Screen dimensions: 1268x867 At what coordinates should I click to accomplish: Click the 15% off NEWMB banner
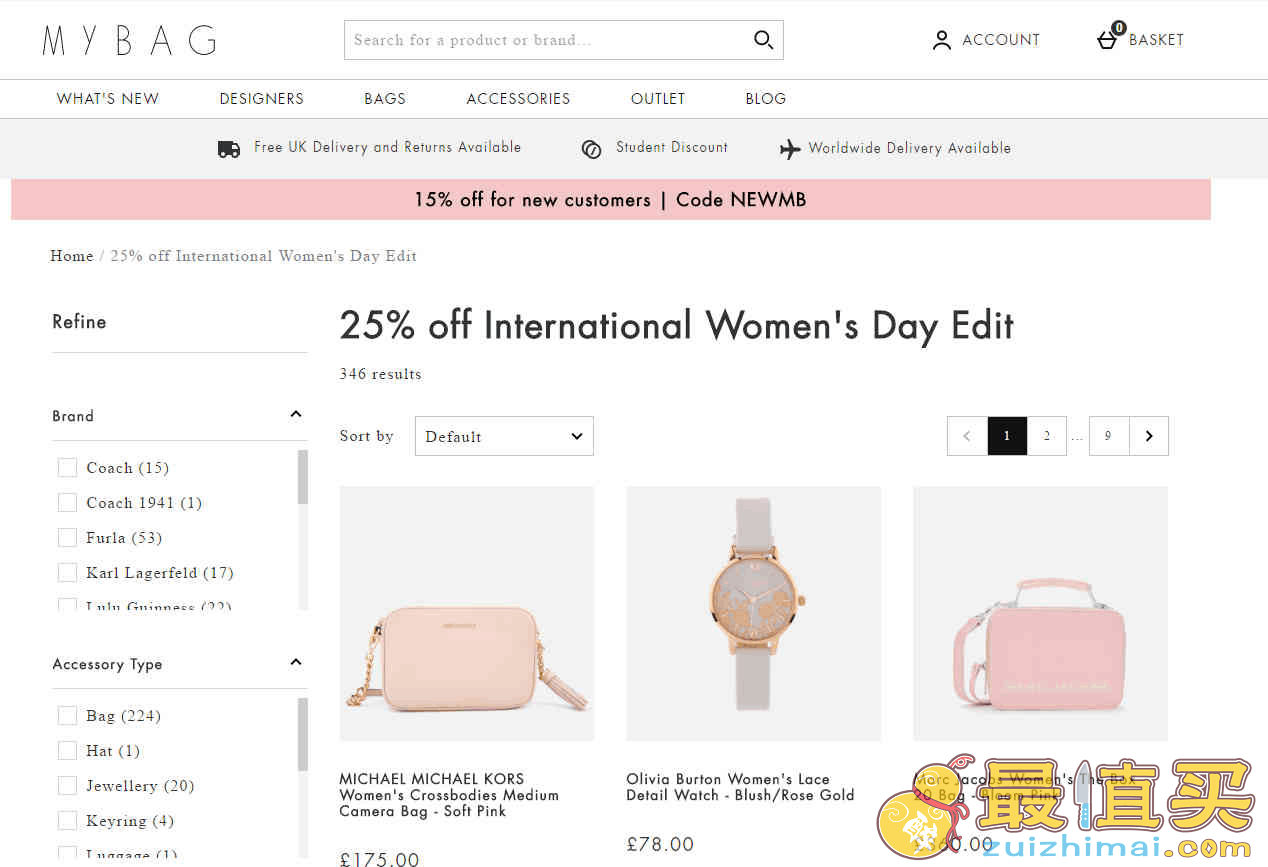click(x=611, y=199)
